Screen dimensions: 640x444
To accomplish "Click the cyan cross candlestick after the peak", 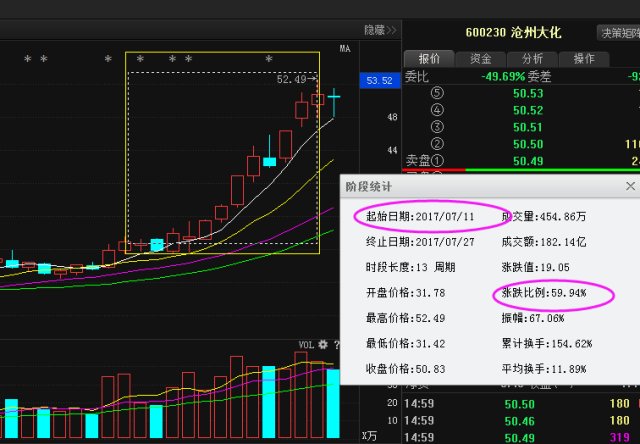I will pos(333,98).
